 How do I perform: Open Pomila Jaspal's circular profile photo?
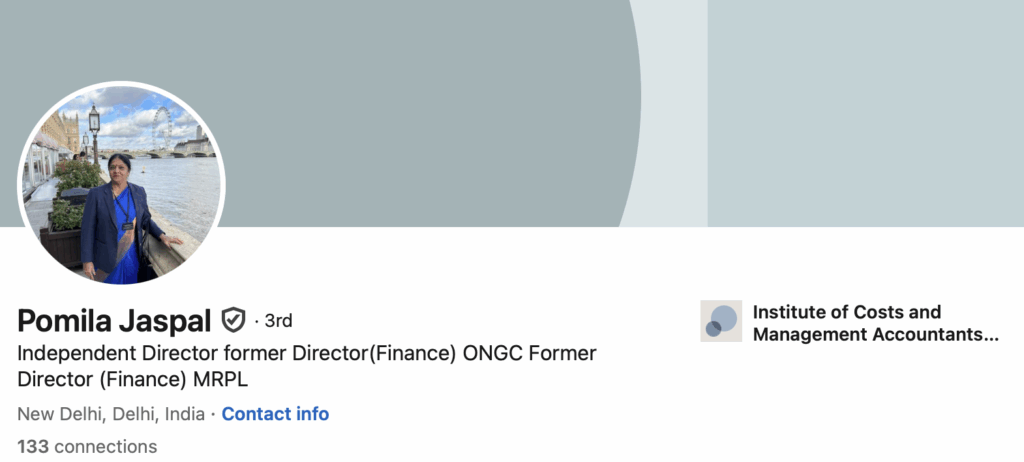coord(121,186)
